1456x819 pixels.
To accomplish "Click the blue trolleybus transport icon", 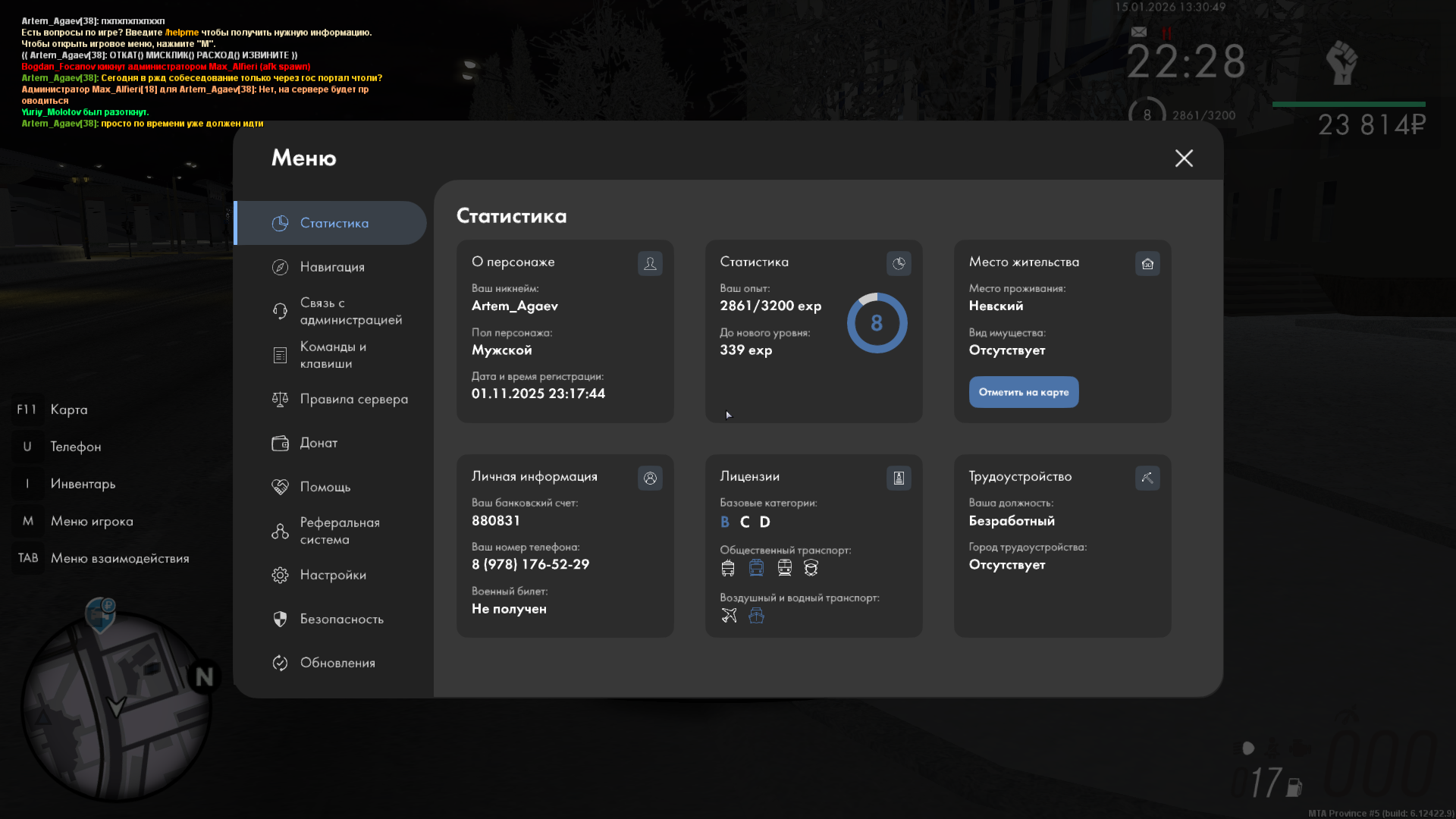I will pos(756,568).
